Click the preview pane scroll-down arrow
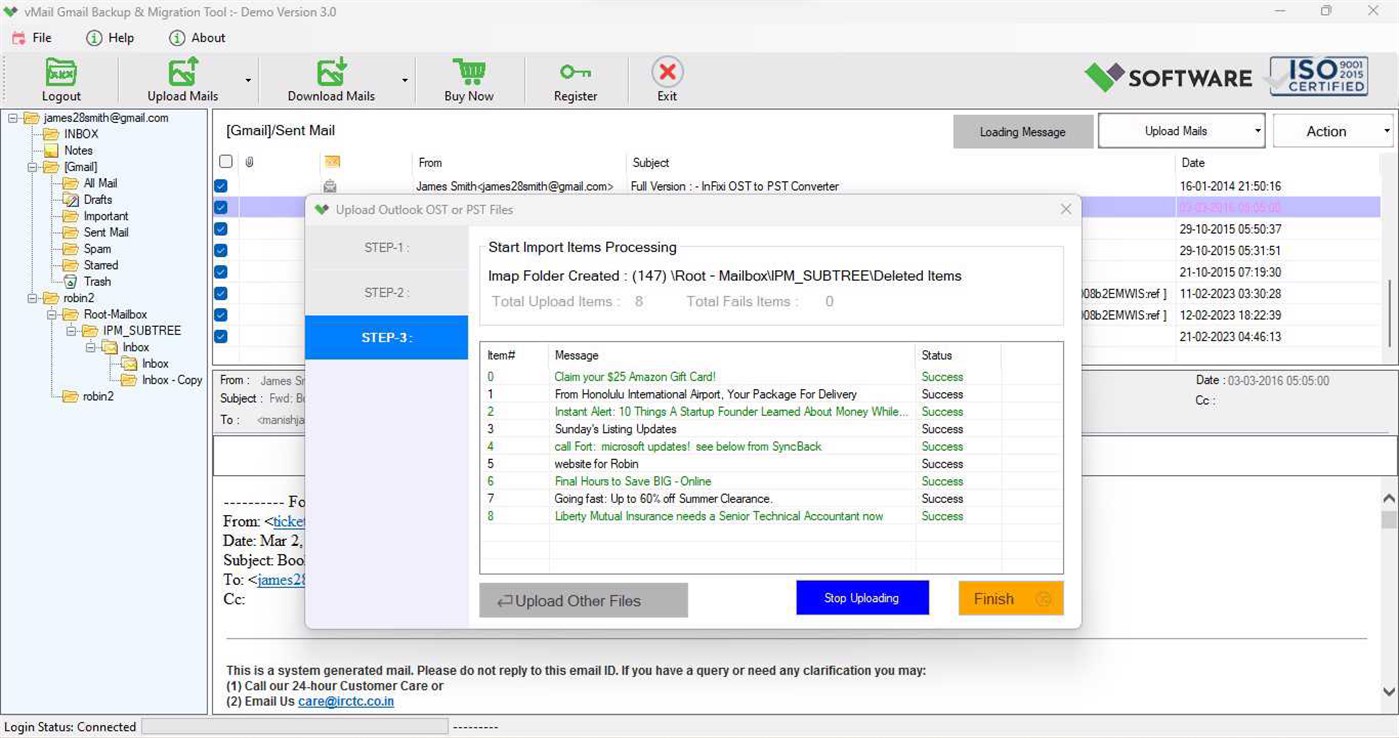1399x738 pixels. tap(1389, 691)
